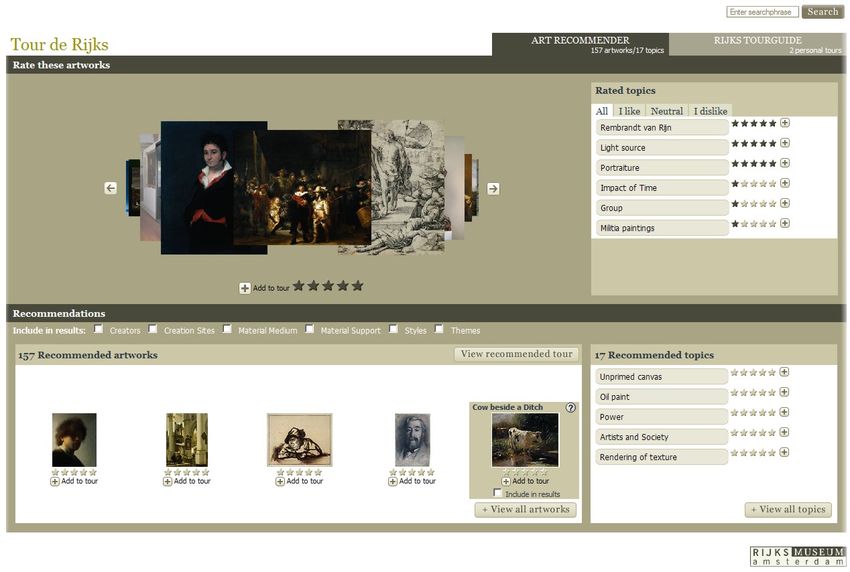This screenshot has width=850, height=572.
Task: Open the Militia paintings topic
Action: click(x=662, y=228)
